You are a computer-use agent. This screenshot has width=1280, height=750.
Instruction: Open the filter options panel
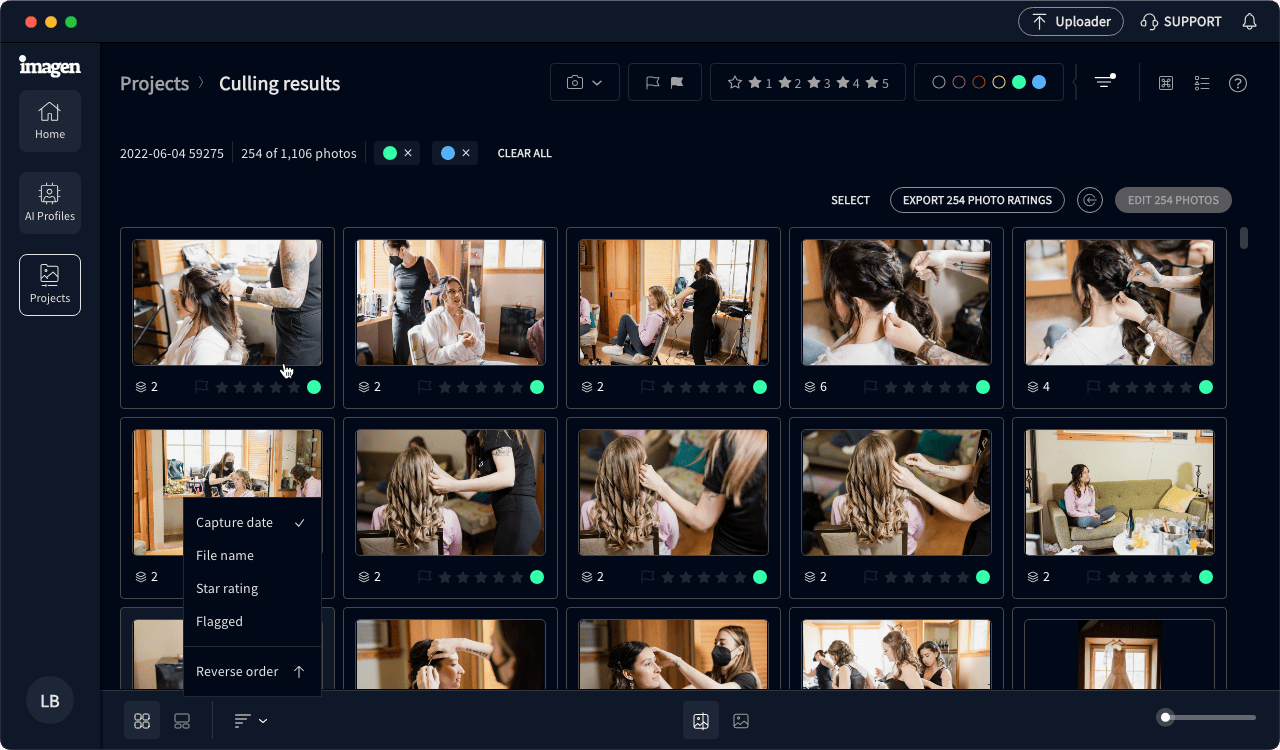1104,82
